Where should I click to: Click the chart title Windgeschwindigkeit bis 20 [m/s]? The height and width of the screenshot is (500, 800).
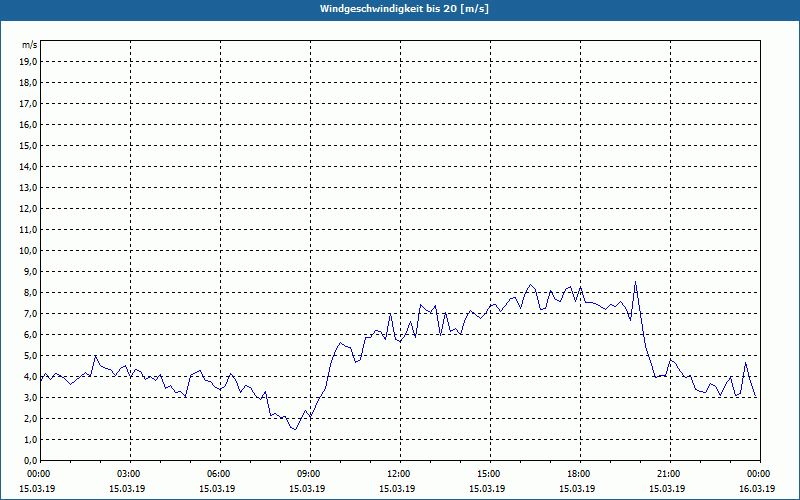404,9
